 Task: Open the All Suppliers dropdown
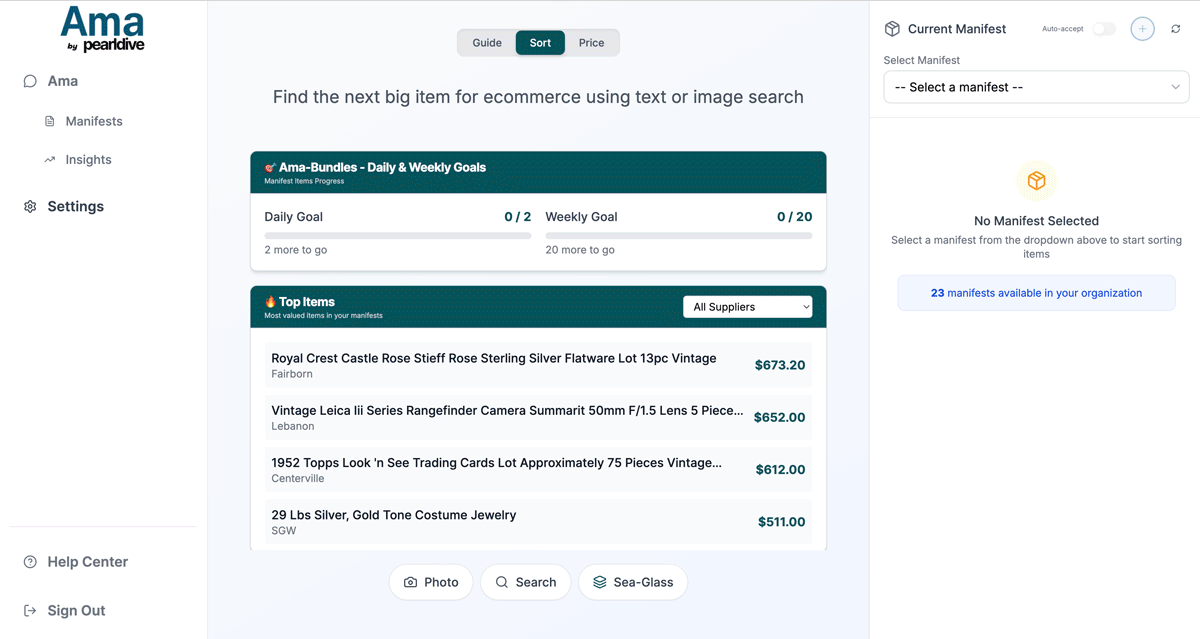point(748,307)
